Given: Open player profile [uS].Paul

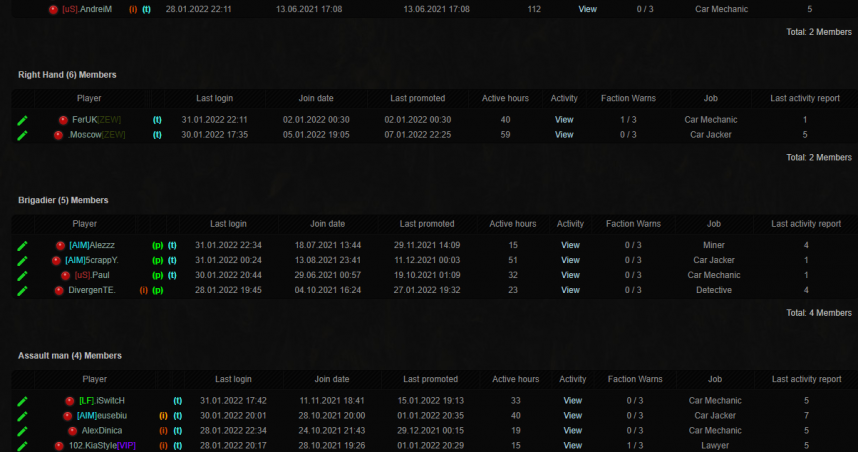Looking at the screenshot, I should (92, 275).
